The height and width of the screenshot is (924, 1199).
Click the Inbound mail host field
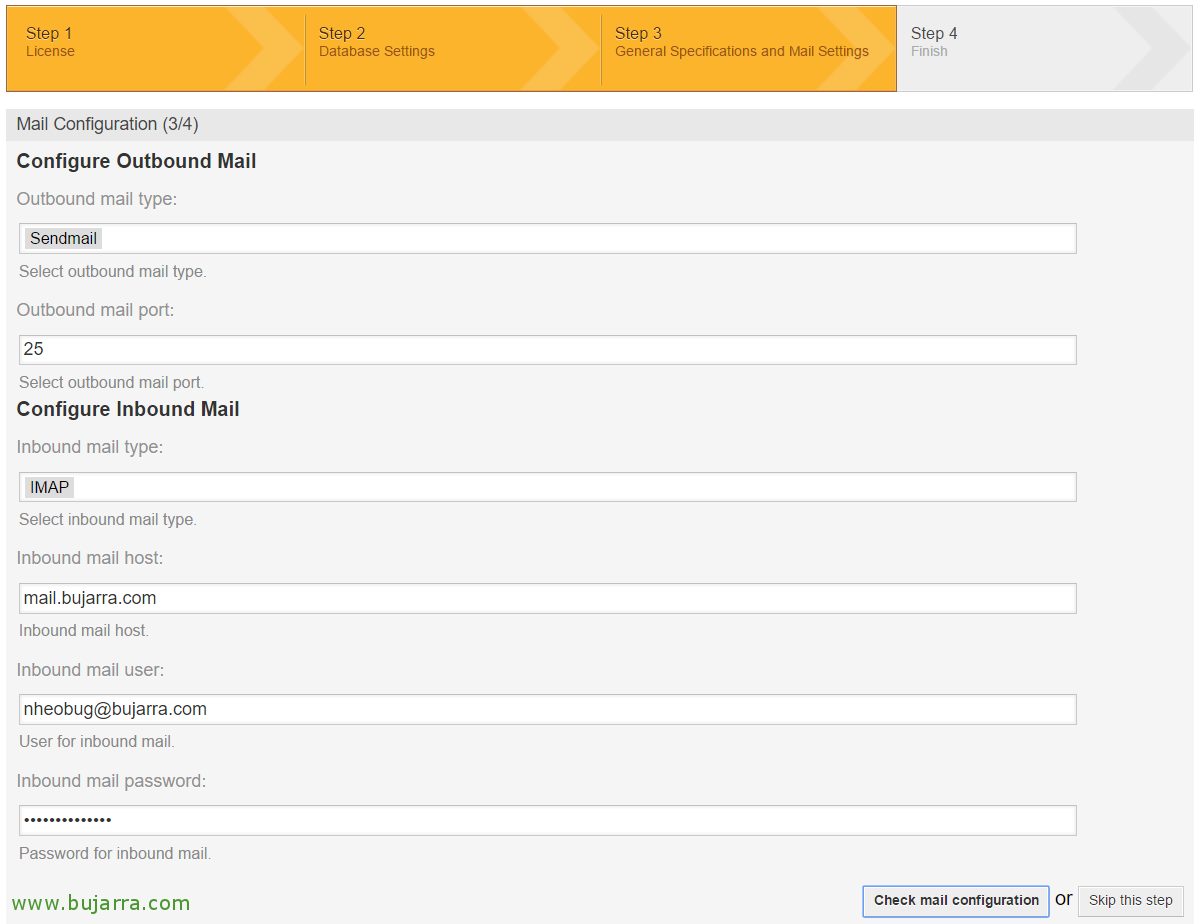click(x=548, y=598)
